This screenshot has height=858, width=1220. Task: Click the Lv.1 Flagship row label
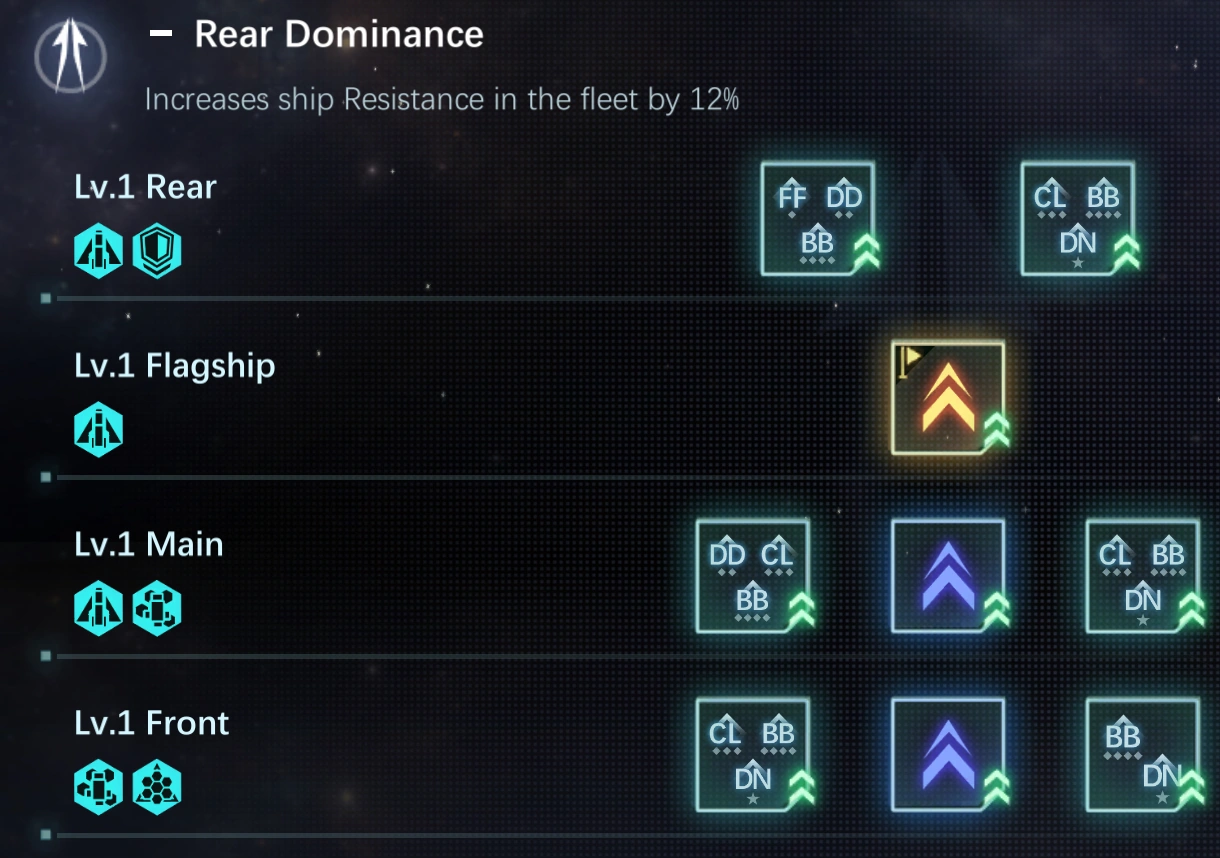pyautogui.click(x=175, y=366)
